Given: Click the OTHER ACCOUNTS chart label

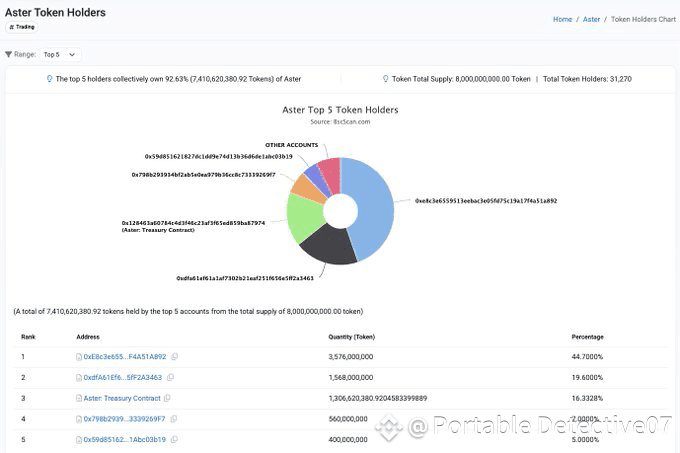Looking at the screenshot, I should coord(291,145).
